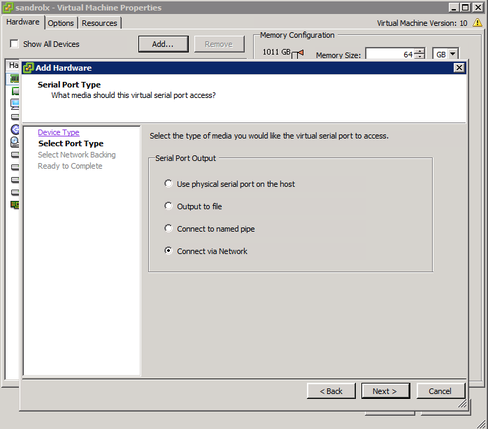488x429 pixels.
Task: Select 'Use physical serial port on the host'
Action: [168, 184]
